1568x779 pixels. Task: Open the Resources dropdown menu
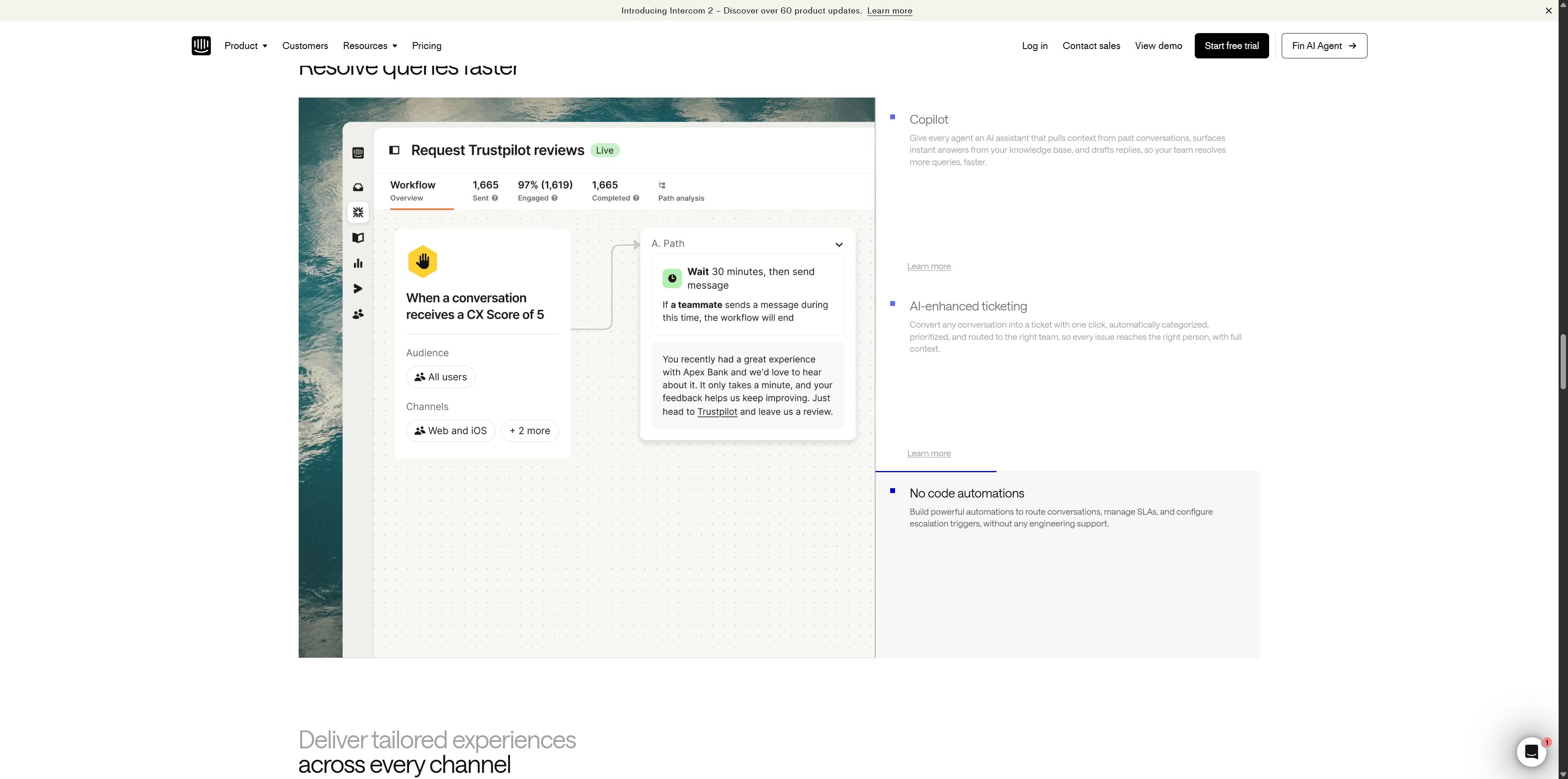[370, 46]
